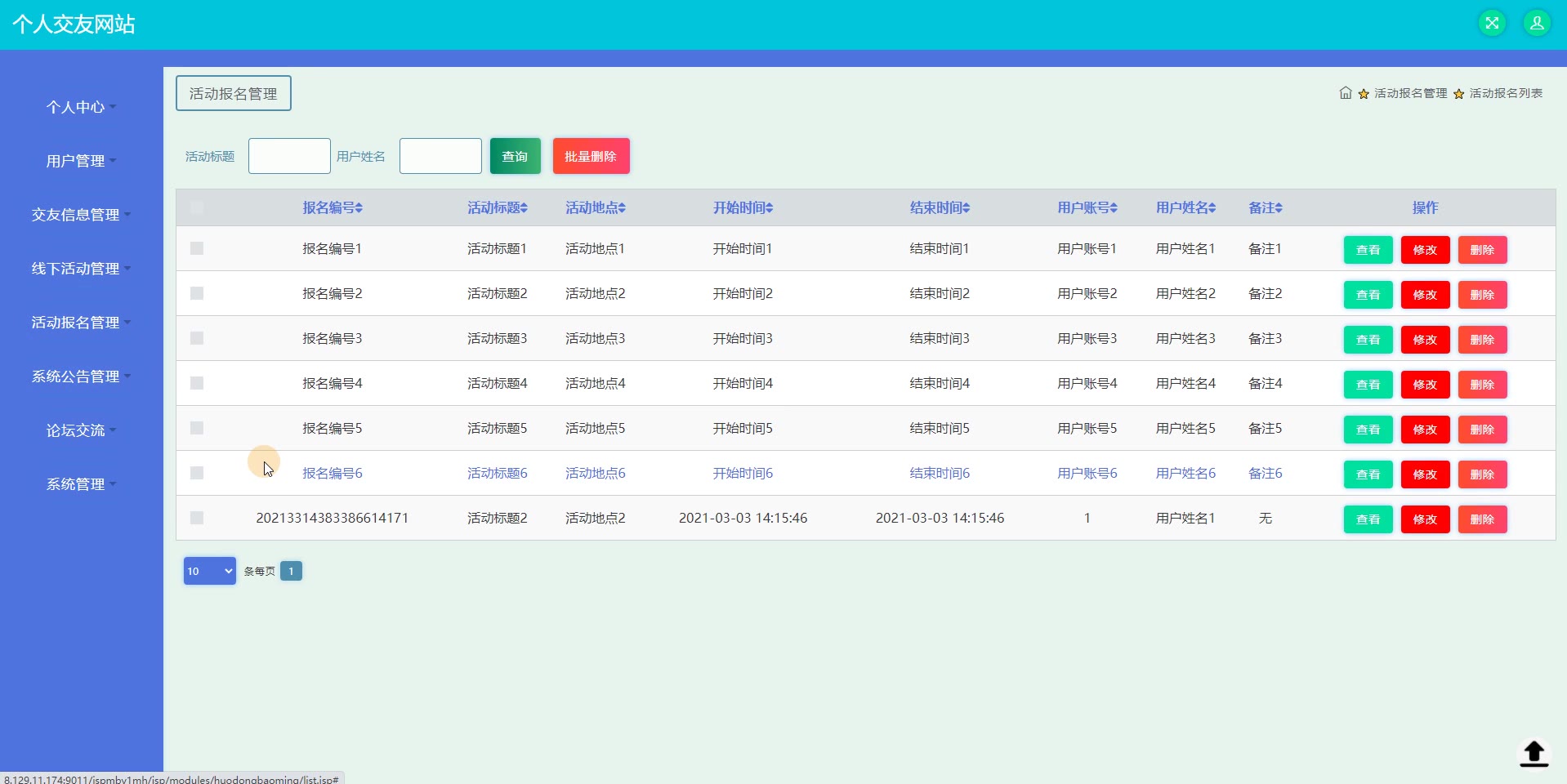Check the checkbox for row 报名编号1
Image resolution: width=1567 pixels, height=784 pixels.
(197, 248)
